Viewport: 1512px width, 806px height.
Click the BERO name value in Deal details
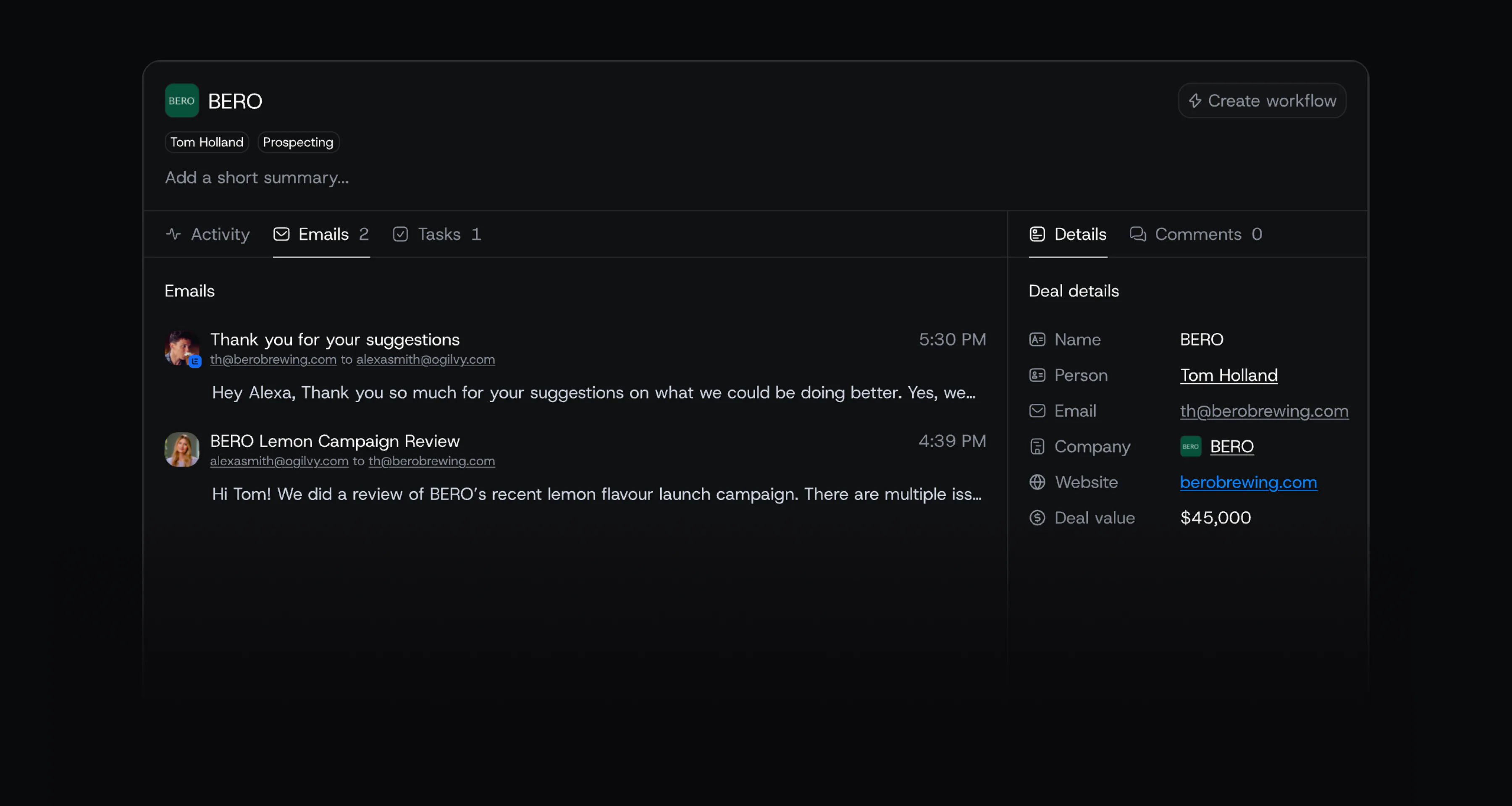(x=1202, y=339)
